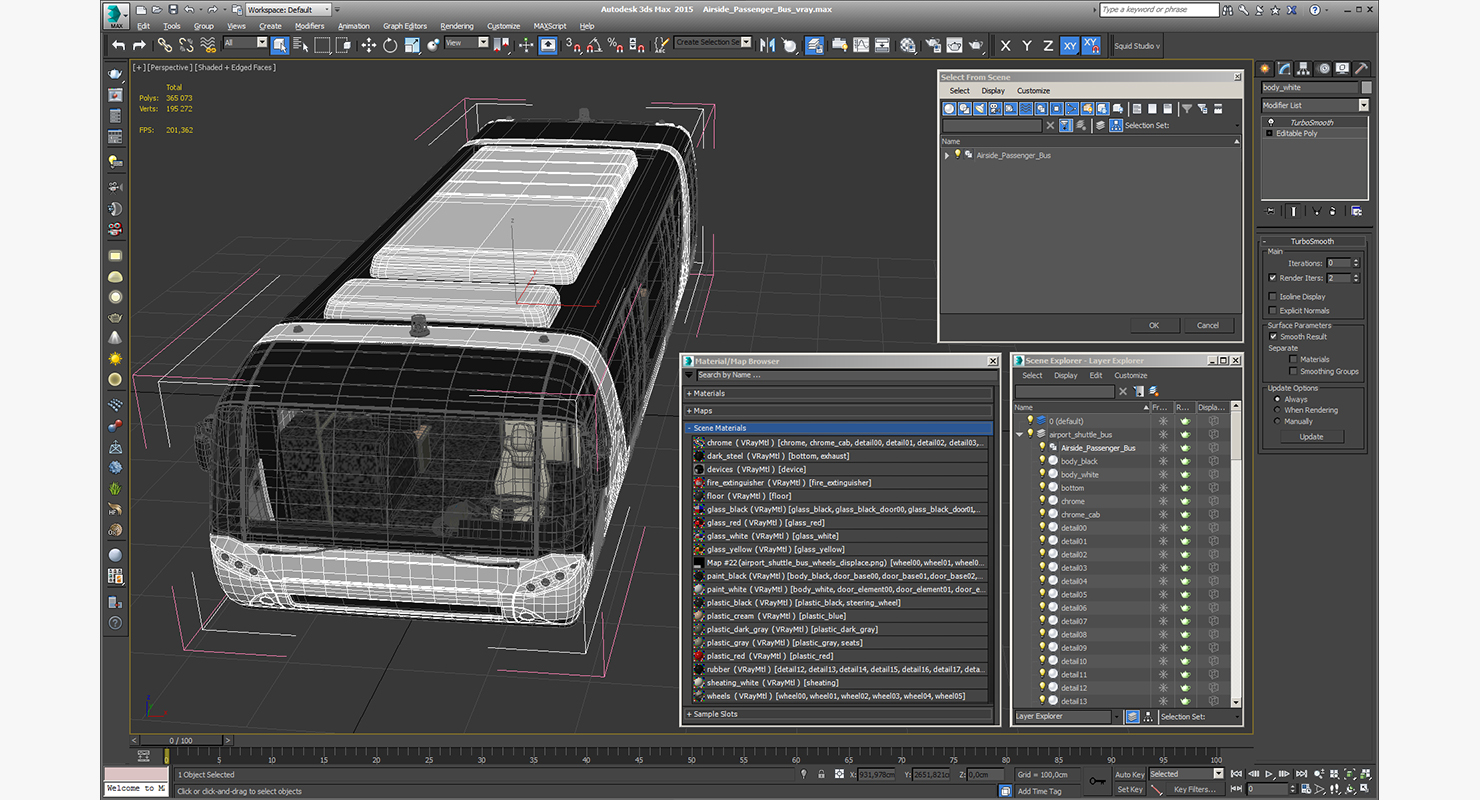Viewport: 1480px width, 800px height.
Task: Click OK in Select From Scene dialog
Action: click(1153, 325)
